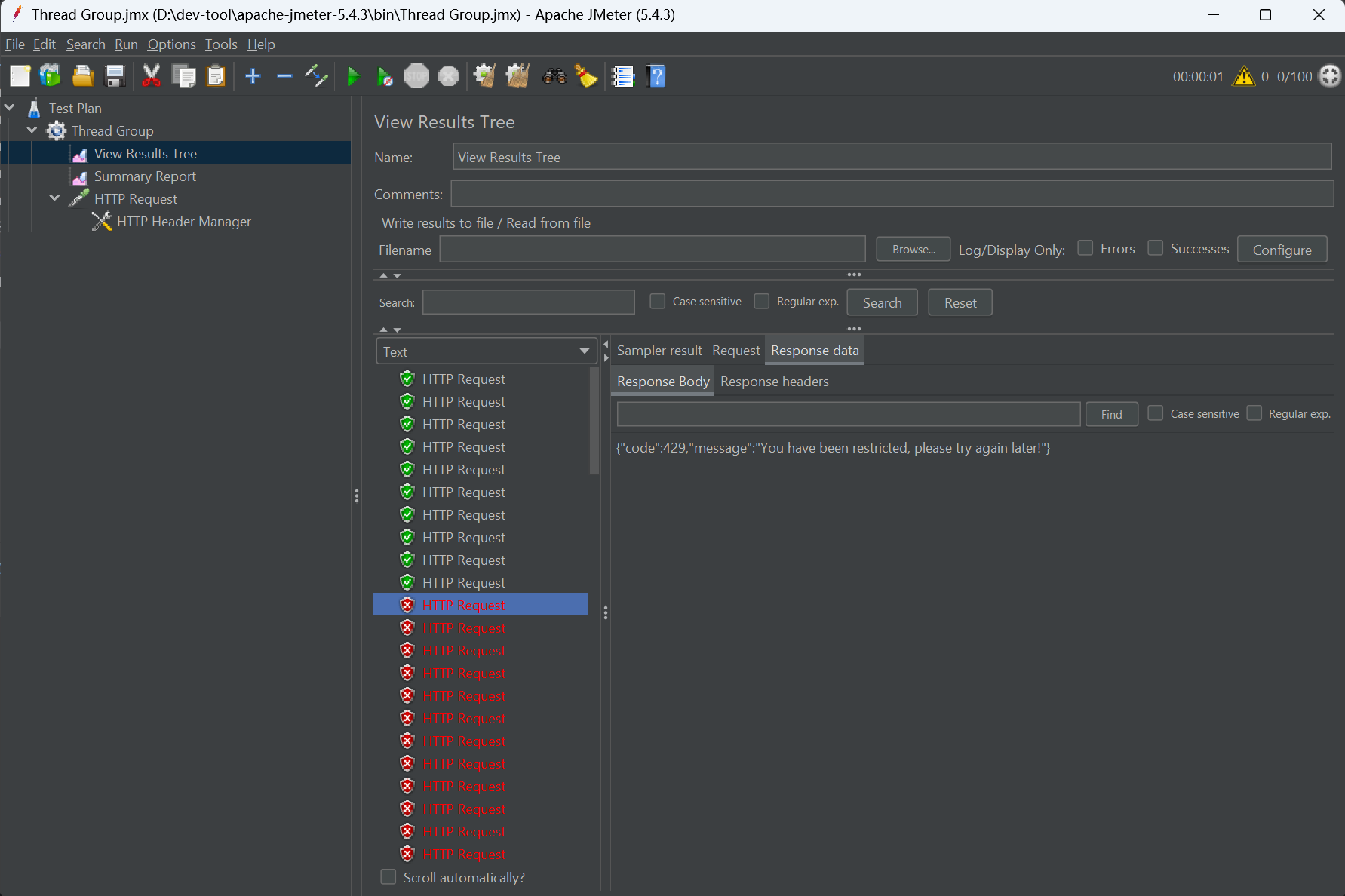Click the Save test plan icon
The width and height of the screenshot is (1345, 896).
click(115, 76)
